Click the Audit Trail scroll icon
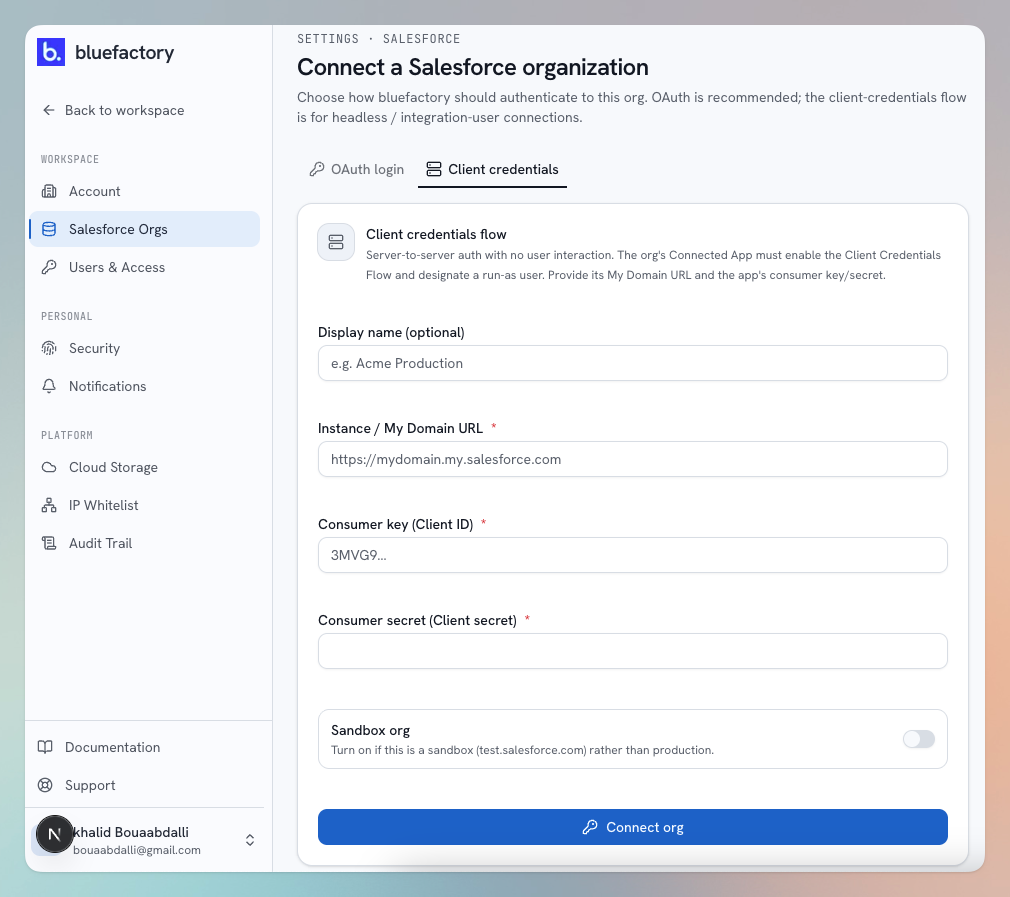 (x=49, y=543)
